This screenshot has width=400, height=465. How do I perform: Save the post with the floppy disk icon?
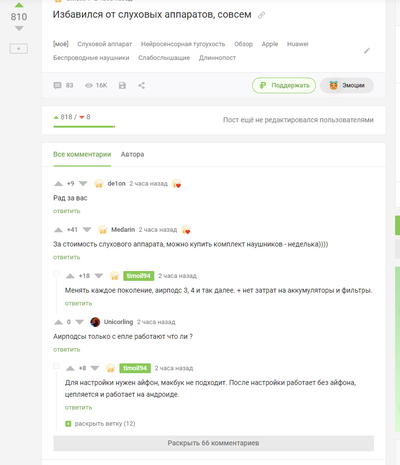(122, 86)
